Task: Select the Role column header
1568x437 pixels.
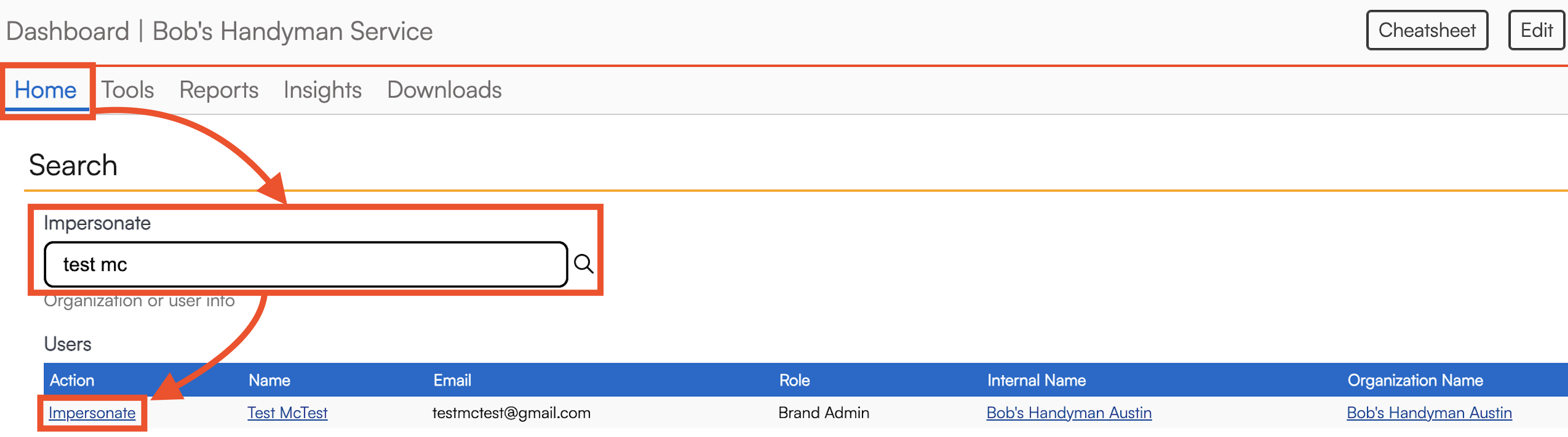Action: [x=795, y=380]
